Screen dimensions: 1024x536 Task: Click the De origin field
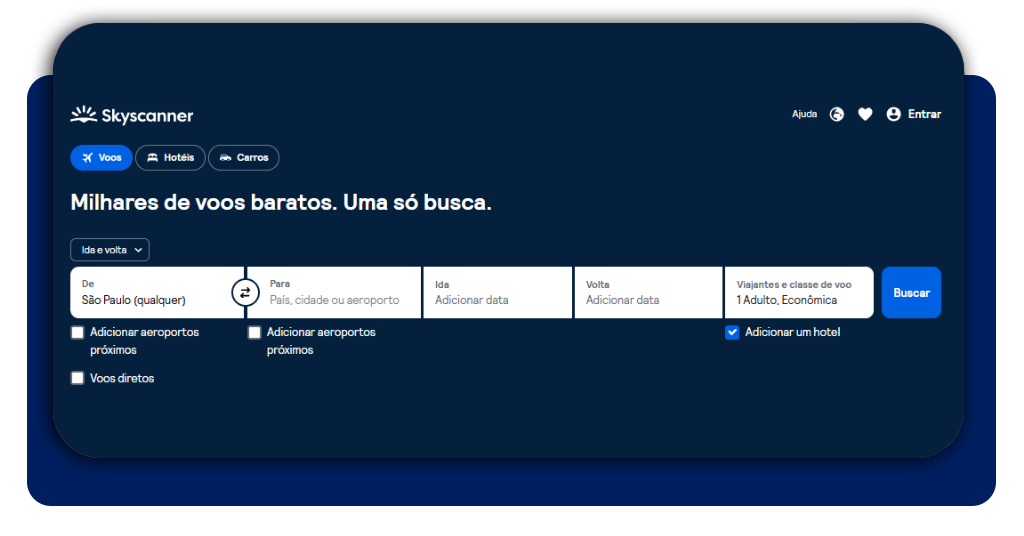point(157,292)
